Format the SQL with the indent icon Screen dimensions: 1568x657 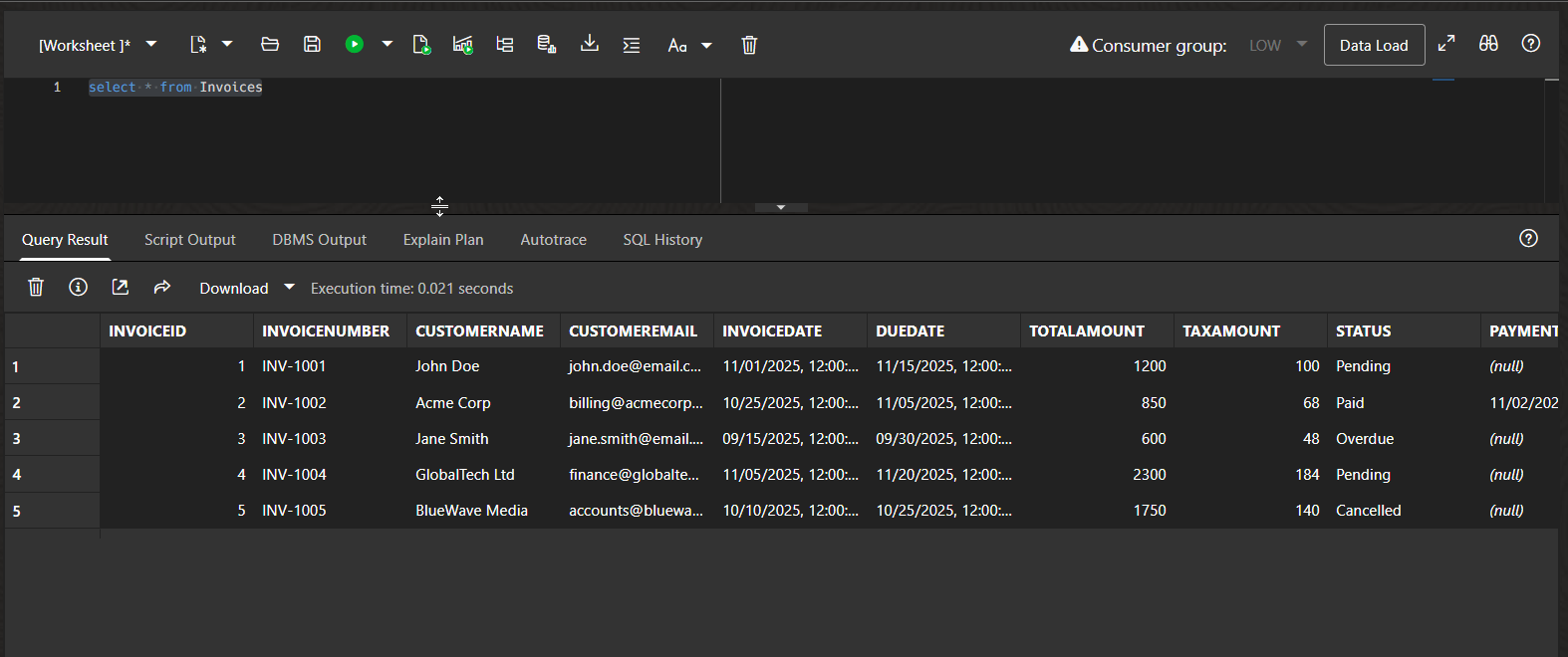[x=632, y=45]
